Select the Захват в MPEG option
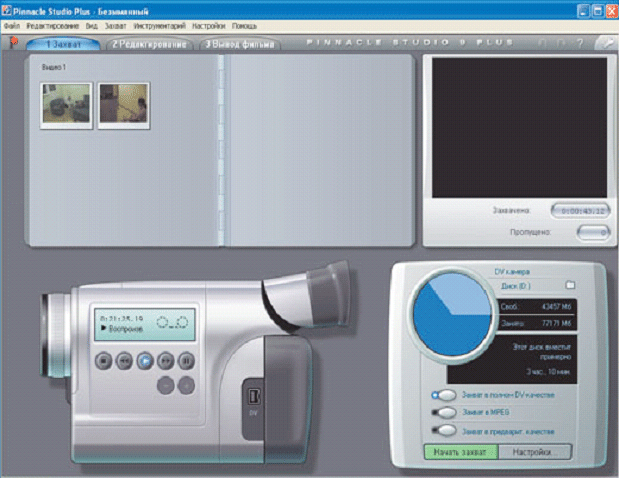 pyautogui.click(x=445, y=412)
